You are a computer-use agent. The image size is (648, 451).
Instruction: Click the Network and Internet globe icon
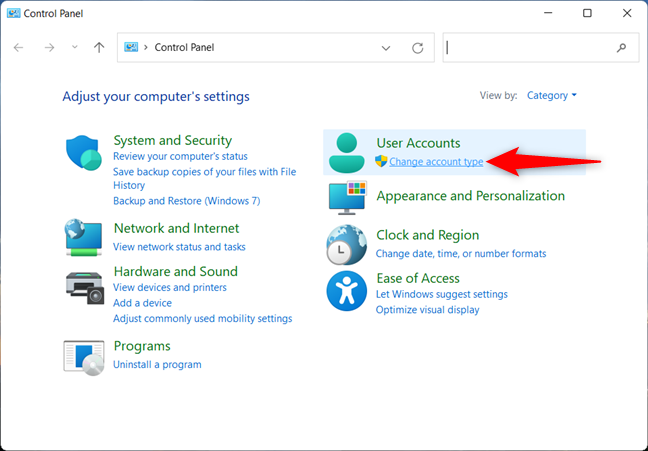83,237
